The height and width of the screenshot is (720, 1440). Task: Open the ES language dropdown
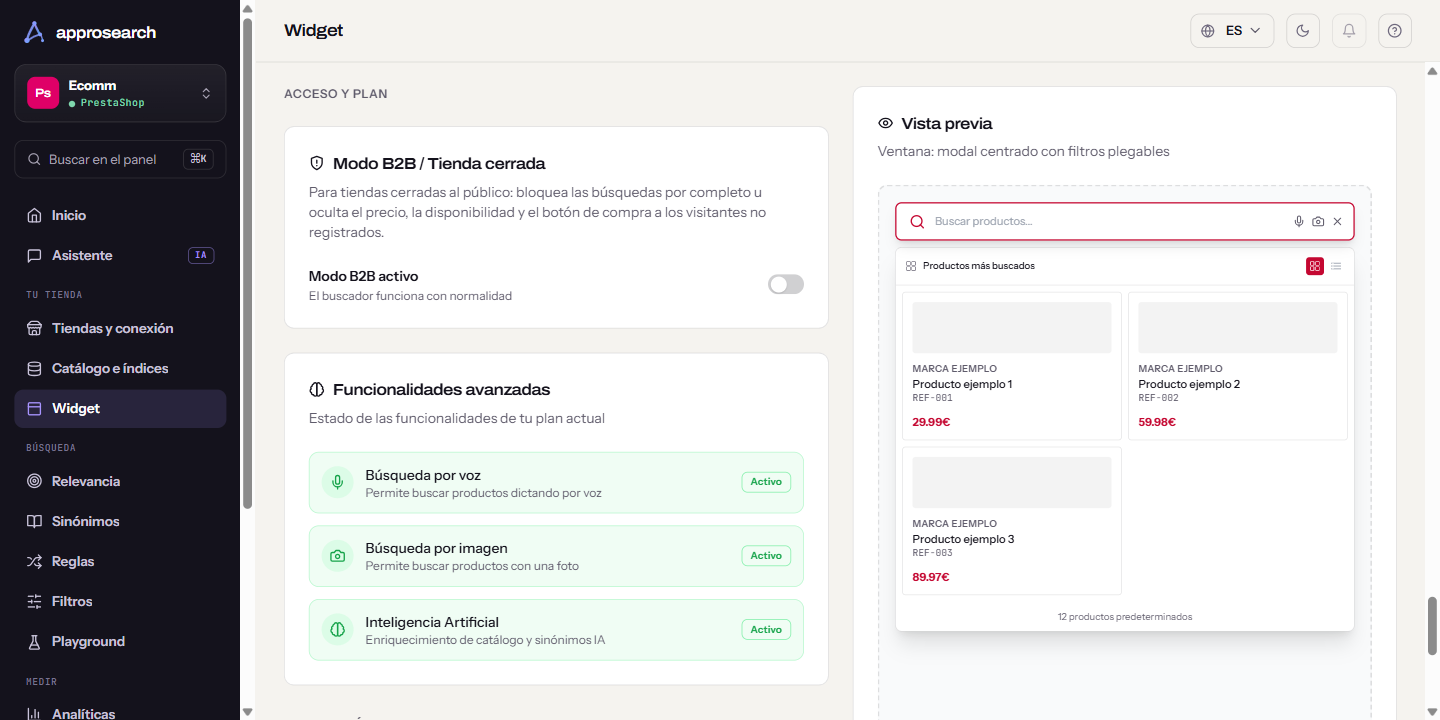click(1232, 31)
